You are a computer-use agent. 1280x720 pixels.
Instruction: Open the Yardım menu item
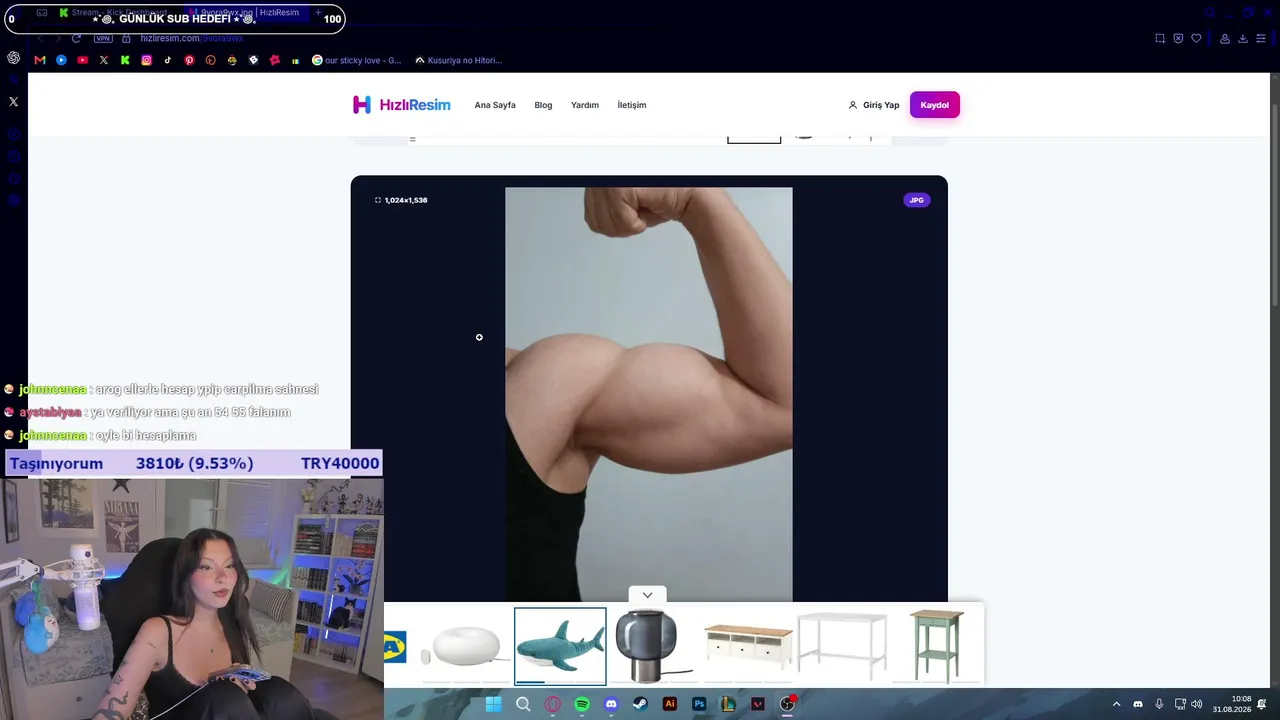point(585,105)
